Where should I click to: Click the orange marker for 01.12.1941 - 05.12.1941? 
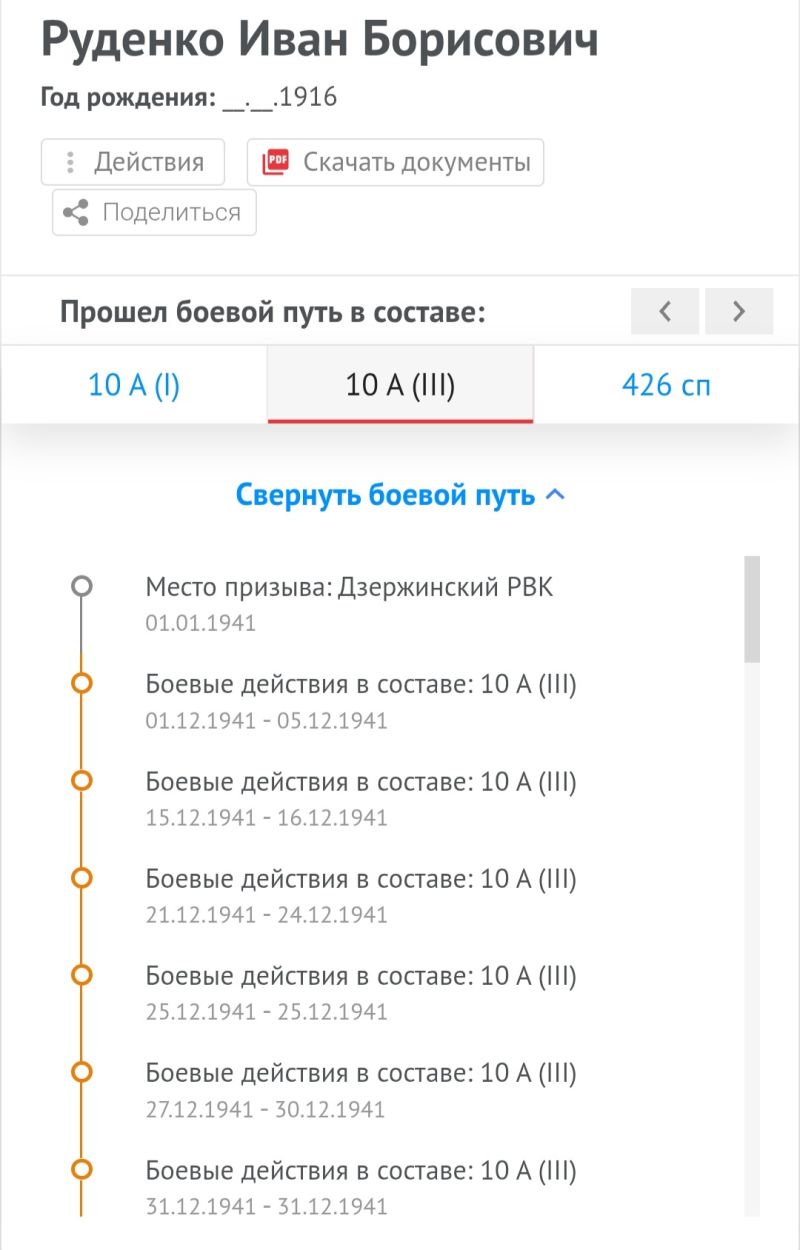tap(82, 684)
